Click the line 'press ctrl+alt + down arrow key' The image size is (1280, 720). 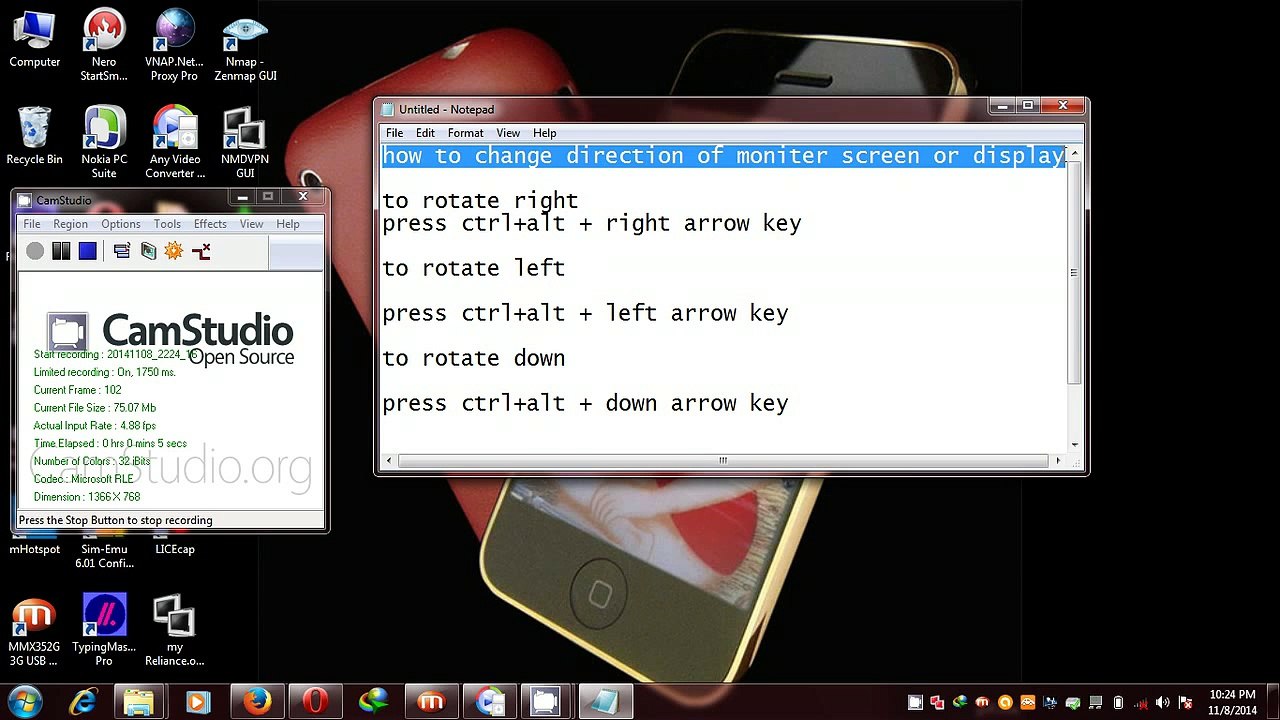pos(585,403)
